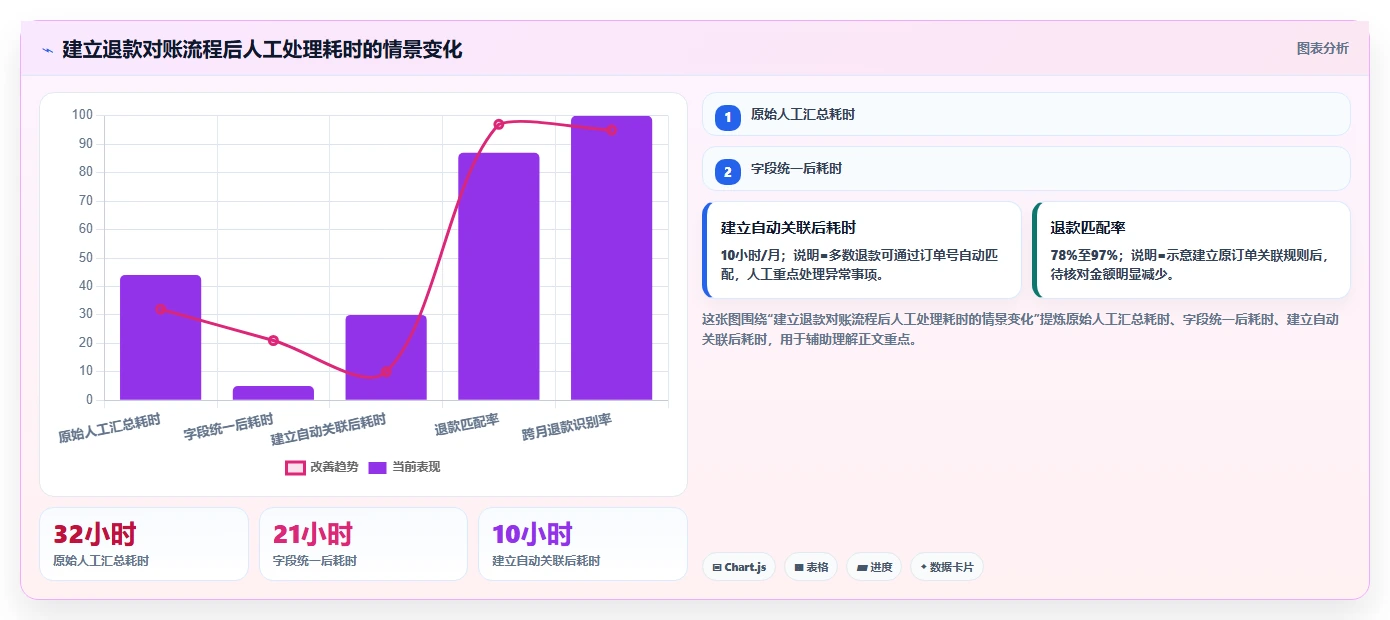Screen dimensions: 1390x620
Task: Click the 21小时 stat card
Action: click(363, 544)
